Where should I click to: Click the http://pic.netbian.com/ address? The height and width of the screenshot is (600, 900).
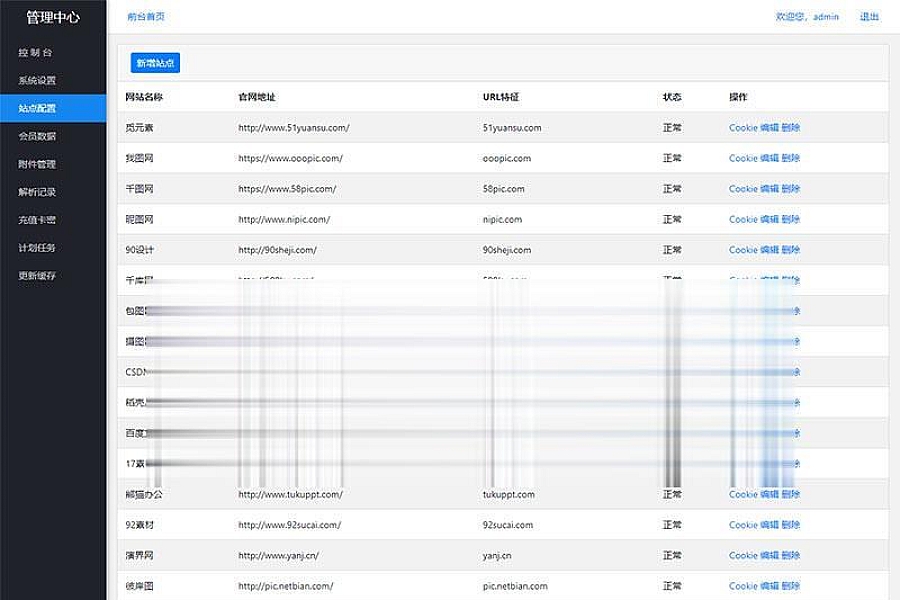[286, 586]
